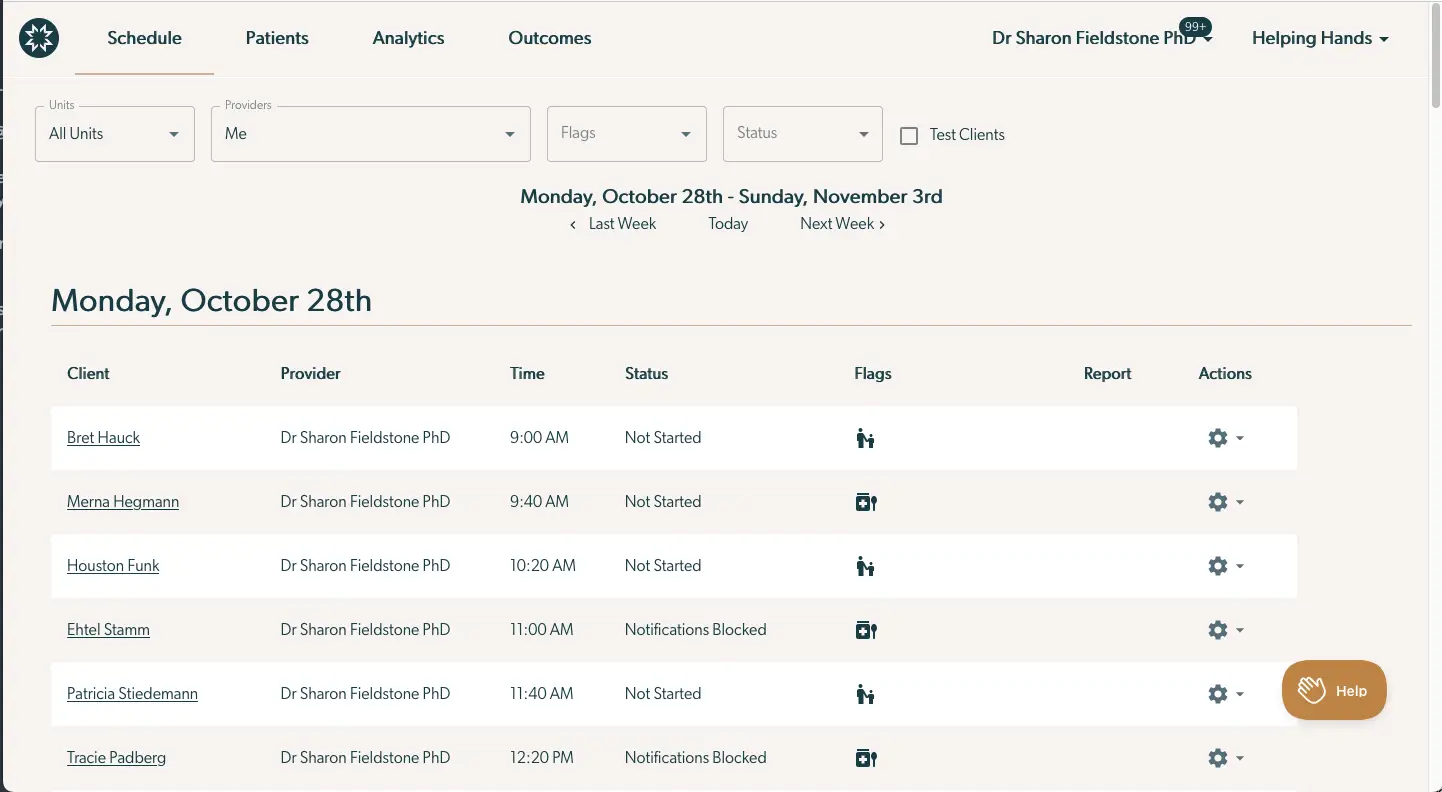
Task: Open the actions gear on Houston Funk's row
Action: 1218,565
